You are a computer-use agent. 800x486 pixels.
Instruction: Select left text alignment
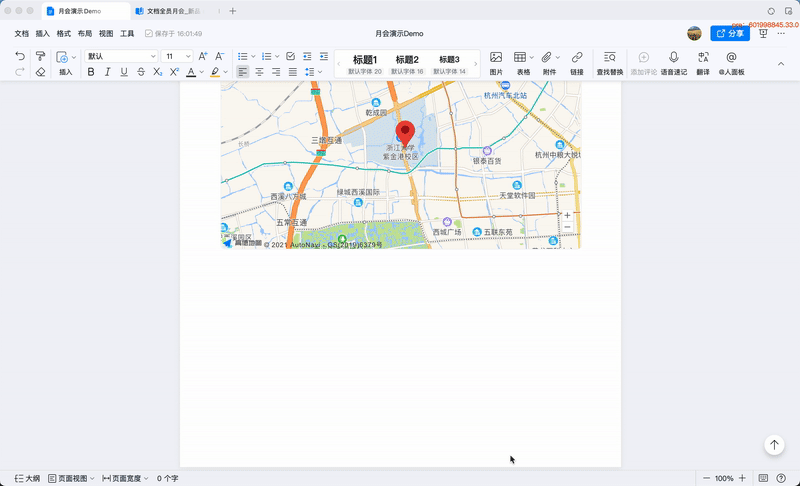pos(243,72)
